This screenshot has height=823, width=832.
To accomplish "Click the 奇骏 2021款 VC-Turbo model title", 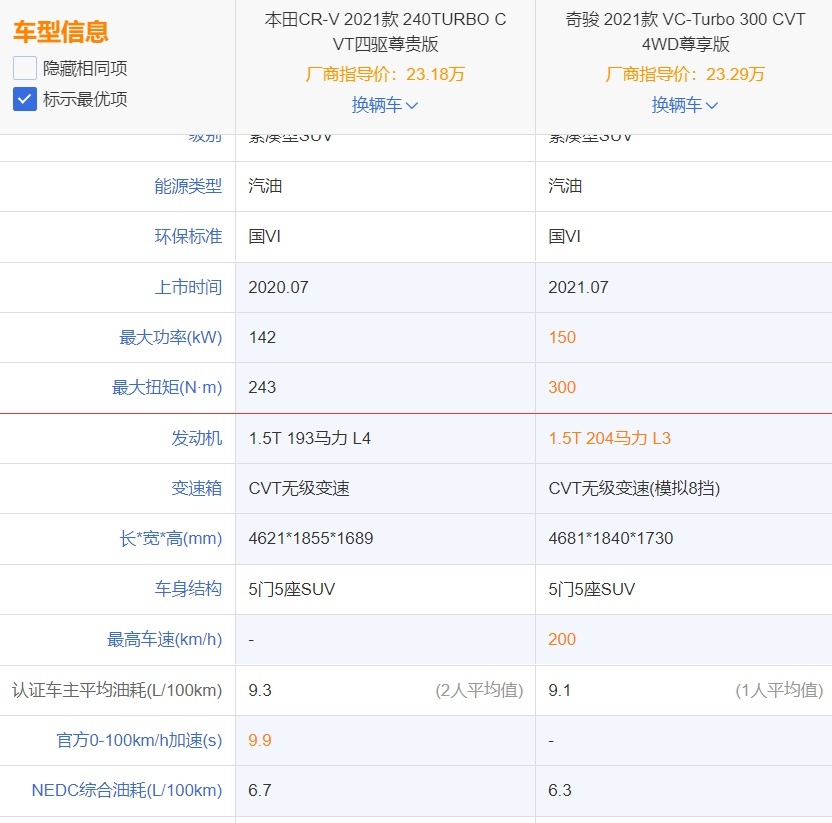I will [685, 31].
